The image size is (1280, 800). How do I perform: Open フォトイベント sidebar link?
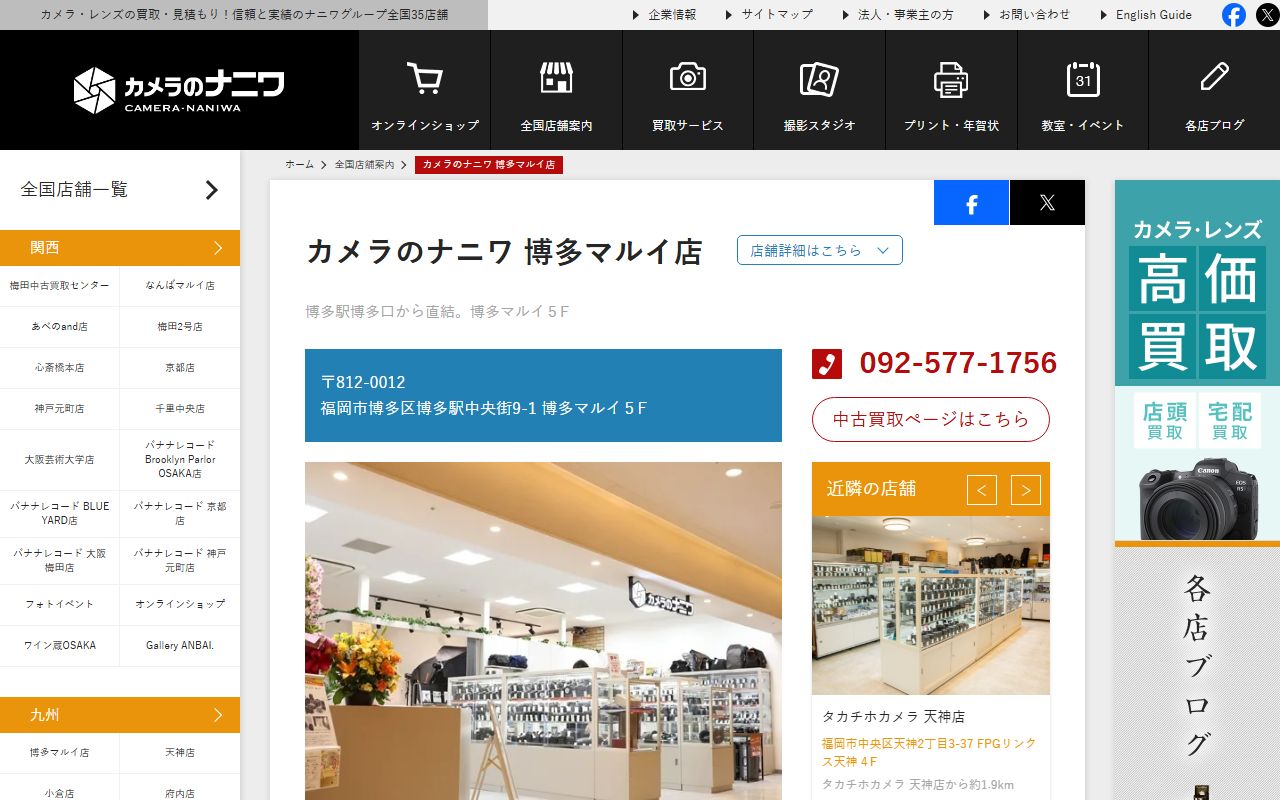point(60,604)
